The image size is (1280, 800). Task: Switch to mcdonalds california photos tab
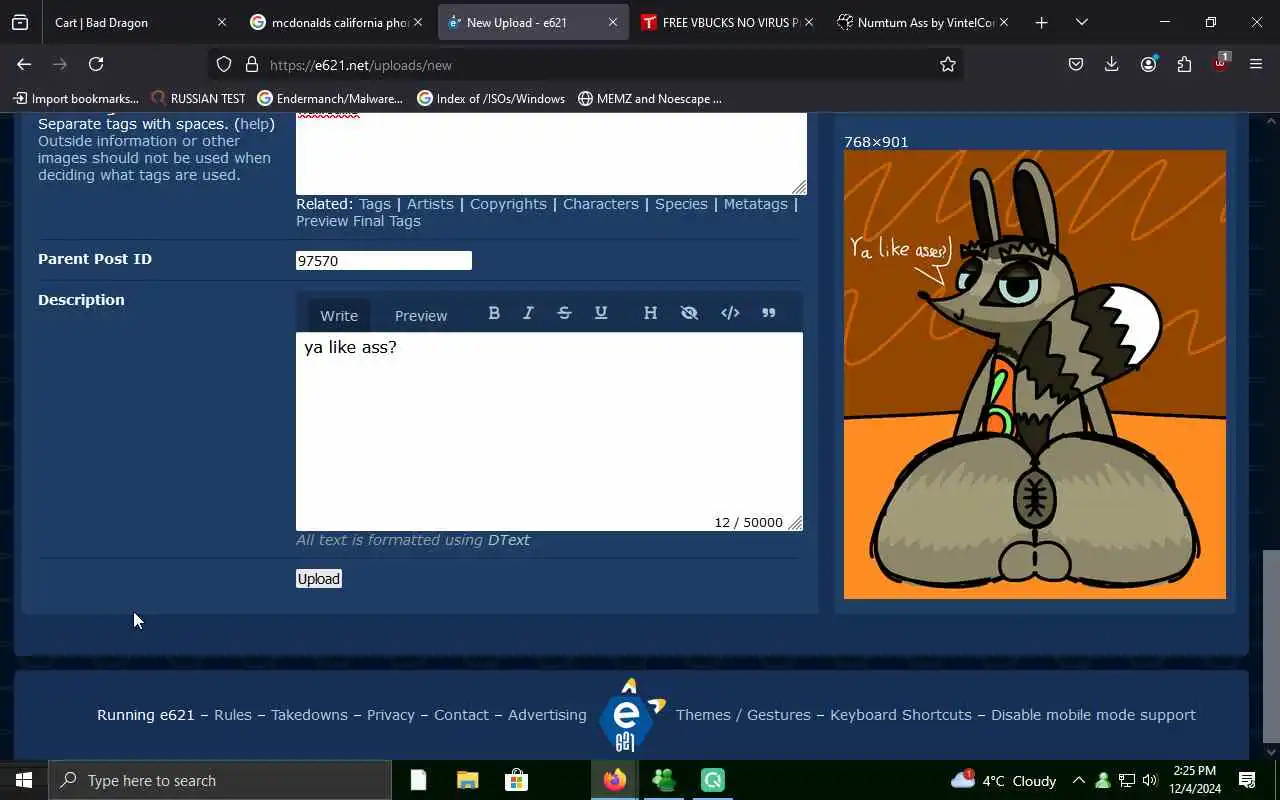pyautogui.click(x=337, y=22)
